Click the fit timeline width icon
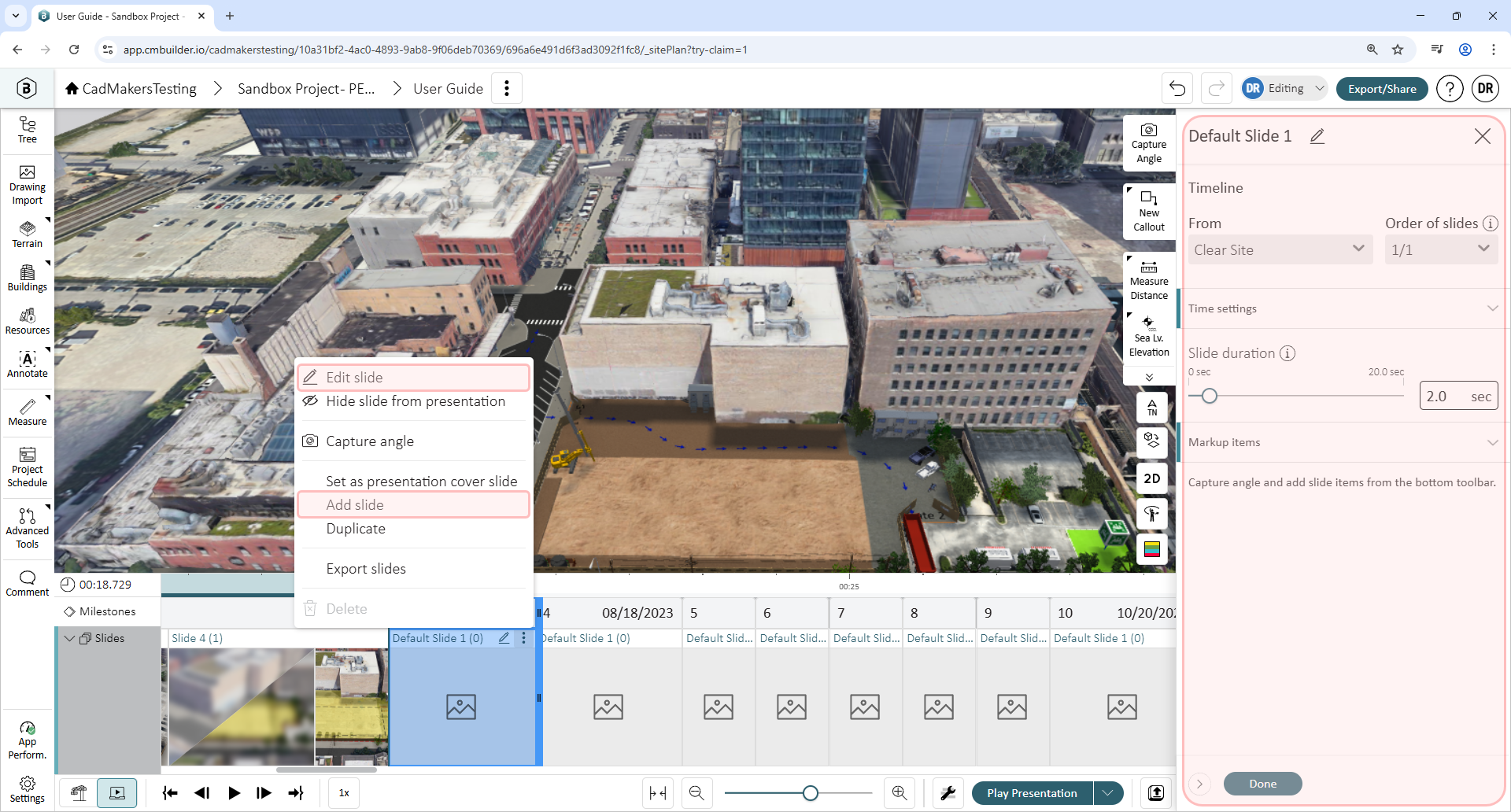Screen dimensions: 1511x812 pos(658,793)
